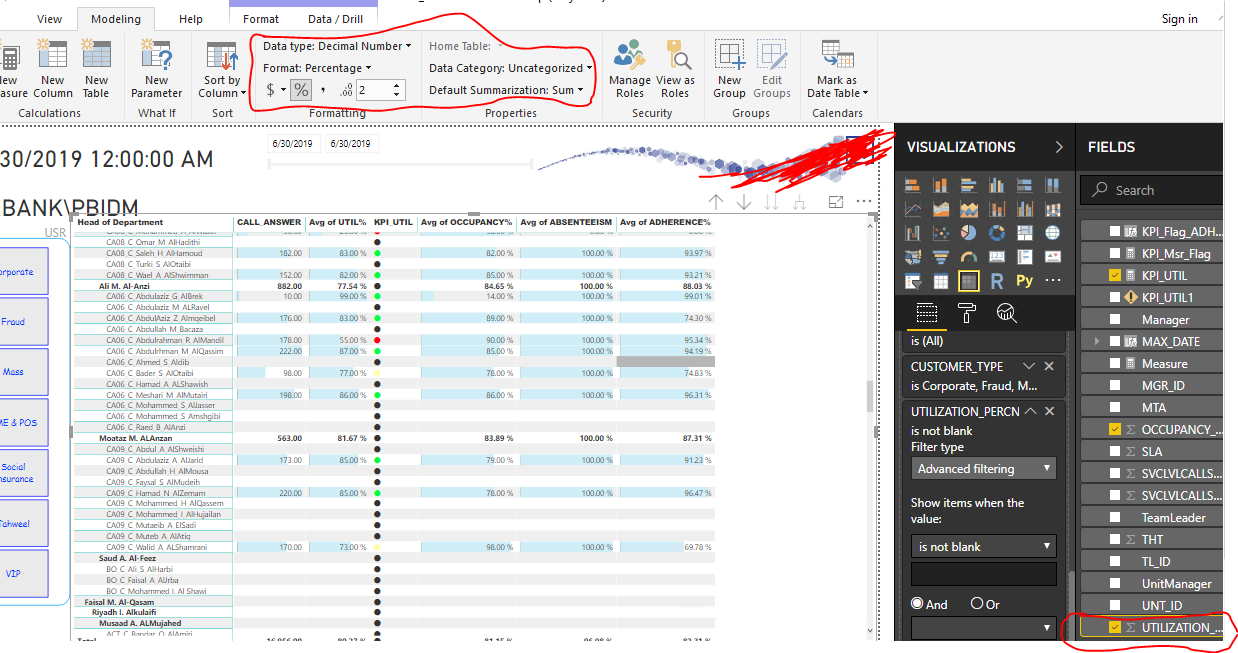Select the Scatter chart visual
This screenshot has height=653, width=1238.
940,233
